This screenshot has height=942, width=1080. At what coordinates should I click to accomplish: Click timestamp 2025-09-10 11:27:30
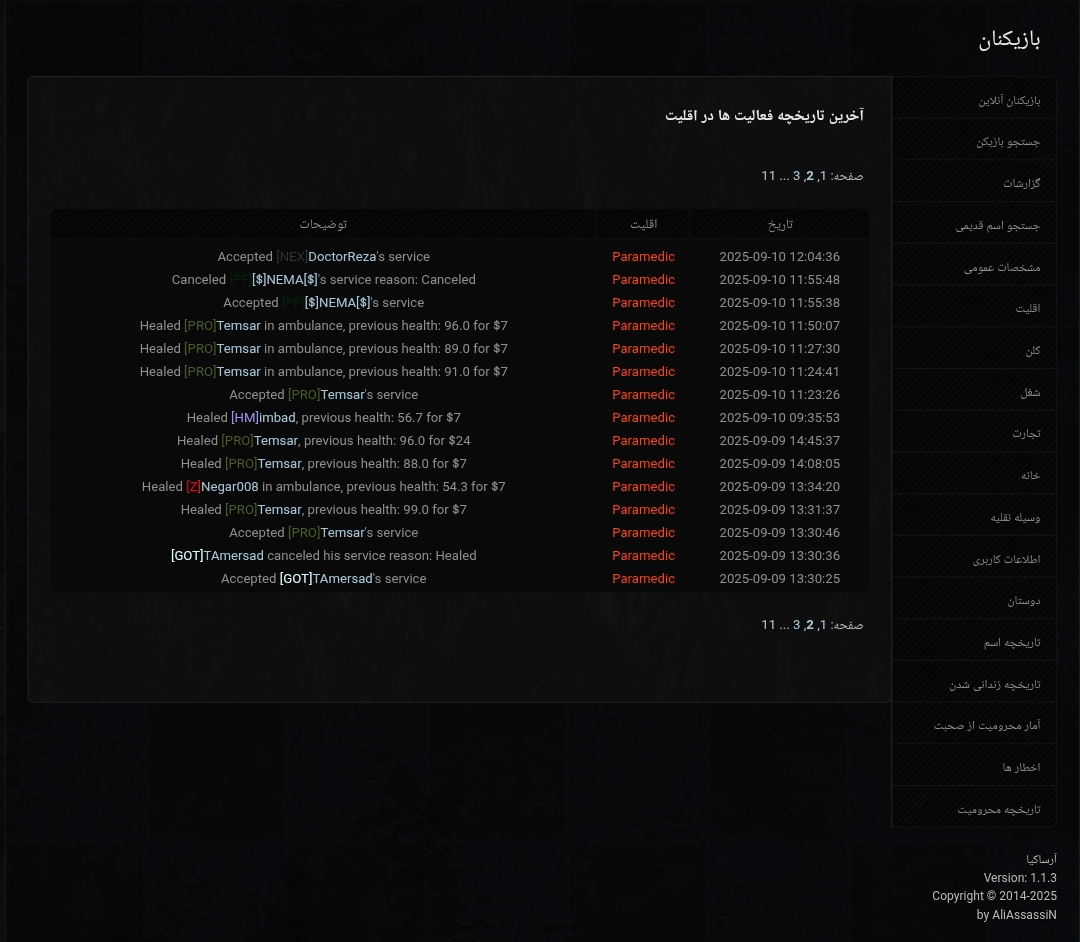coord(780,348)
